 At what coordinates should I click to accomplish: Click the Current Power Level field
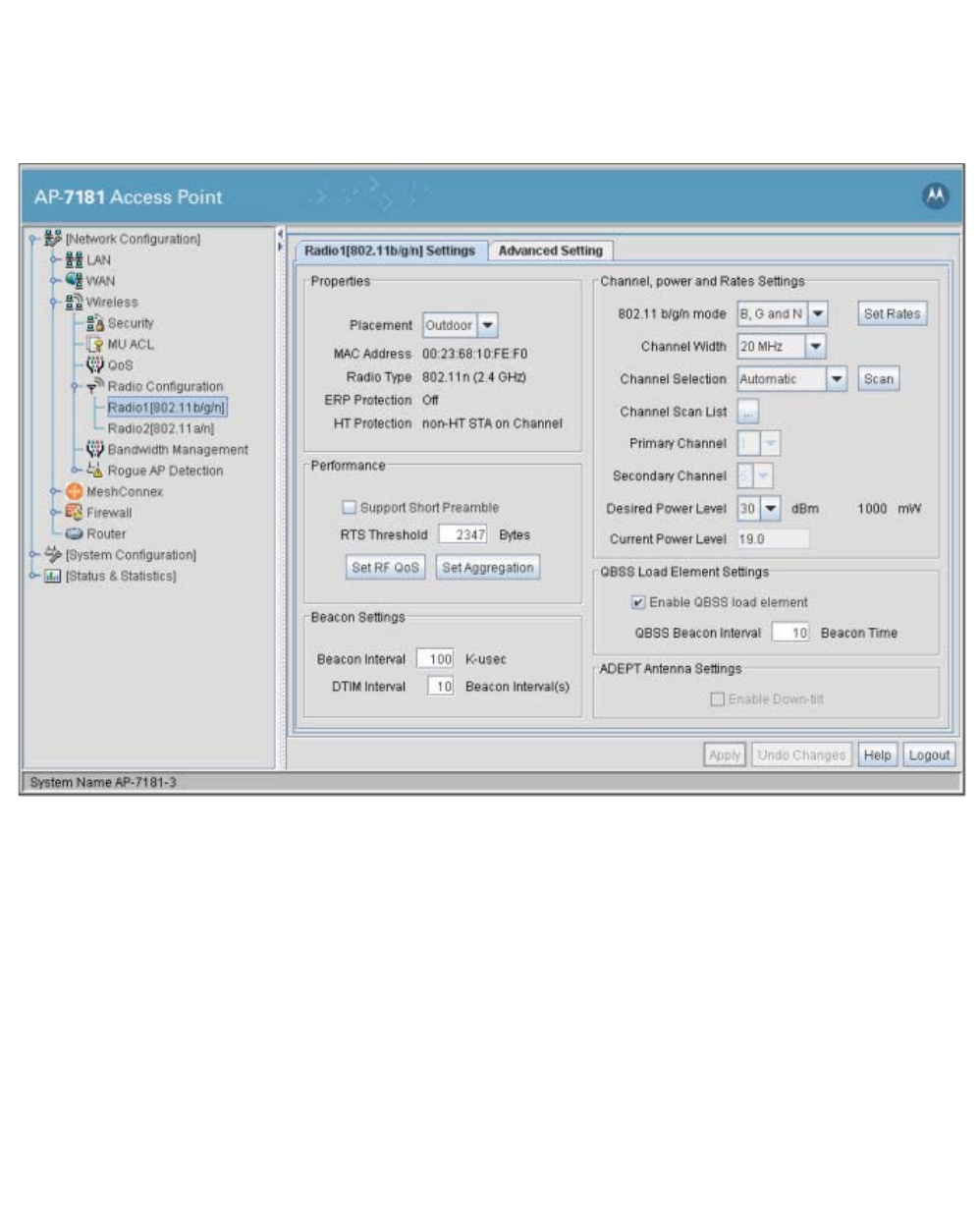pos(774,539)
